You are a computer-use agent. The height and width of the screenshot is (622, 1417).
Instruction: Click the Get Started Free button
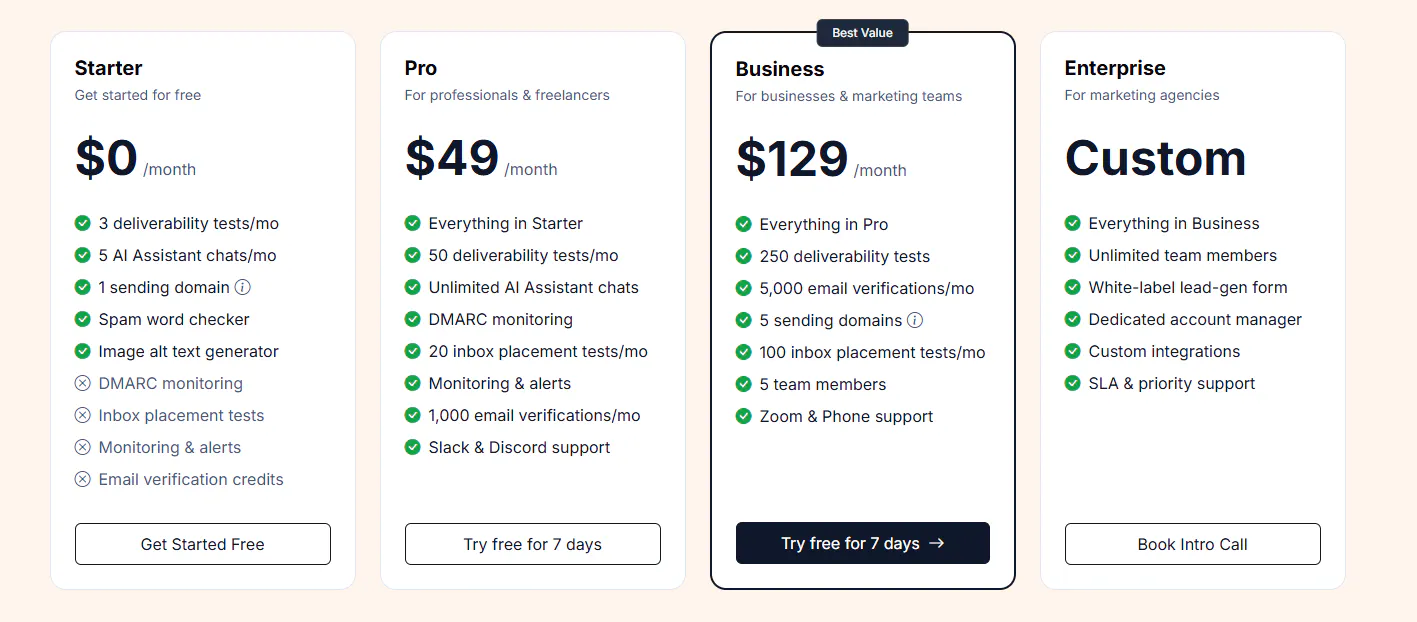[x=202, y=544]
